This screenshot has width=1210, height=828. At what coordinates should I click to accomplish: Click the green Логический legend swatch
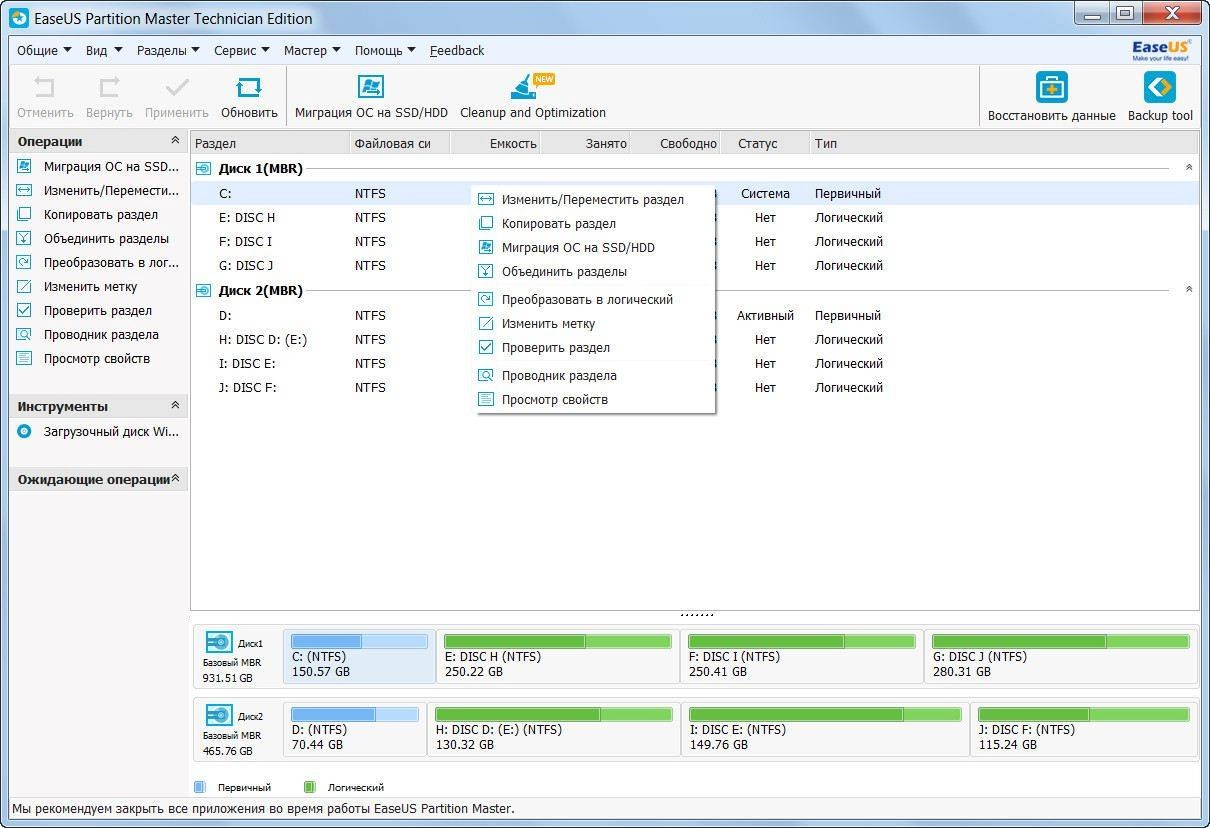pyautogui.click(x=309, y=787)
